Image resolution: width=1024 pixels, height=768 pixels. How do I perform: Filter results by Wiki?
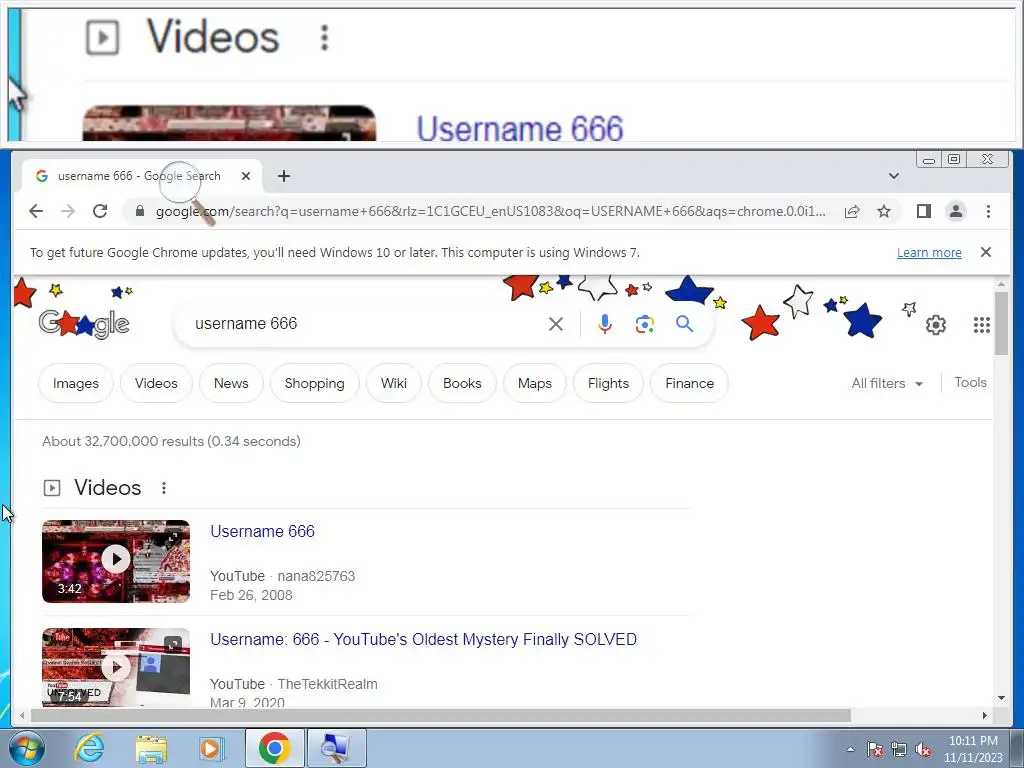pyautogui.click(x=394, y=383)
